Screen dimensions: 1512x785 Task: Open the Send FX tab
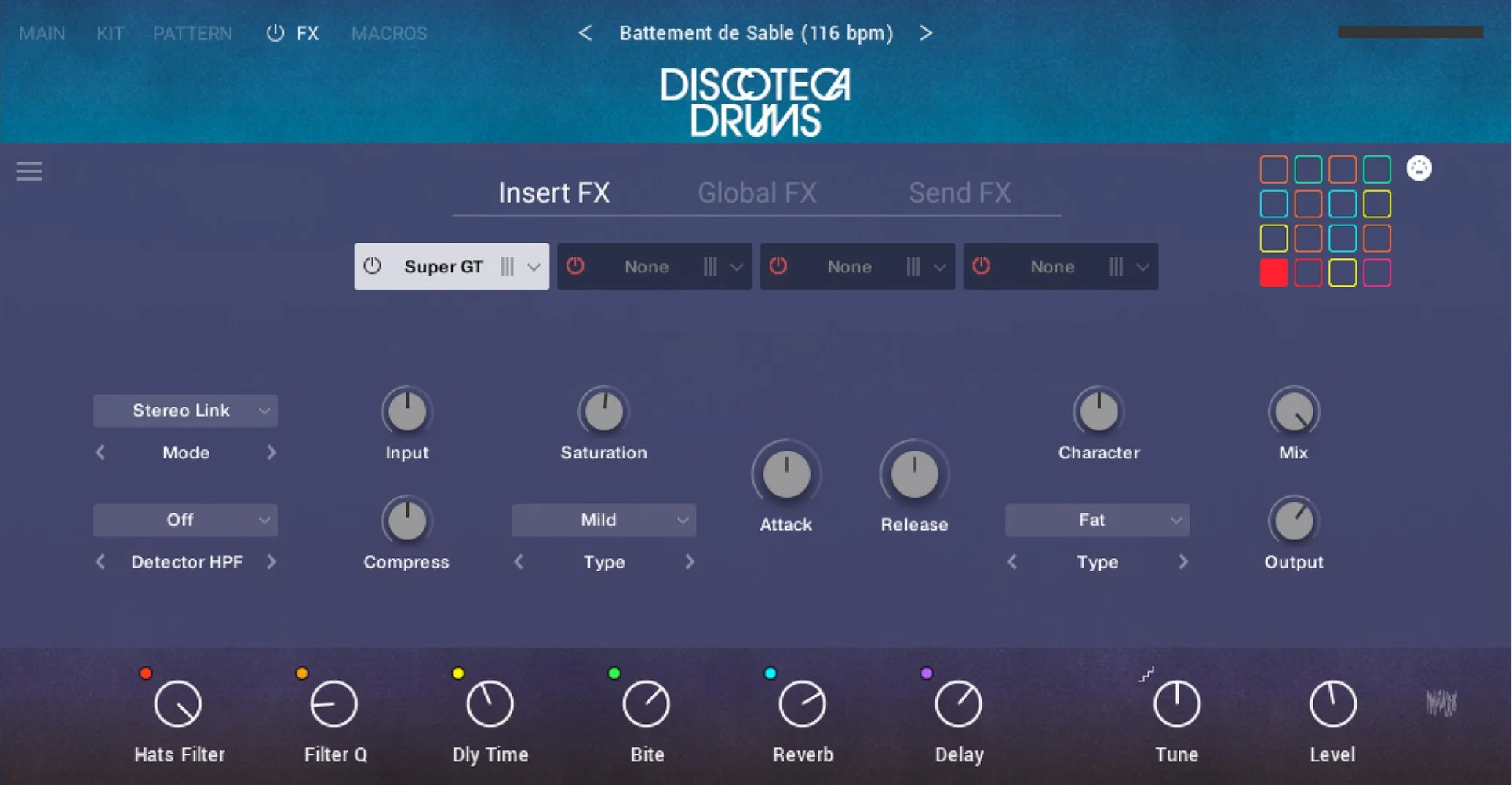[960, 192]
